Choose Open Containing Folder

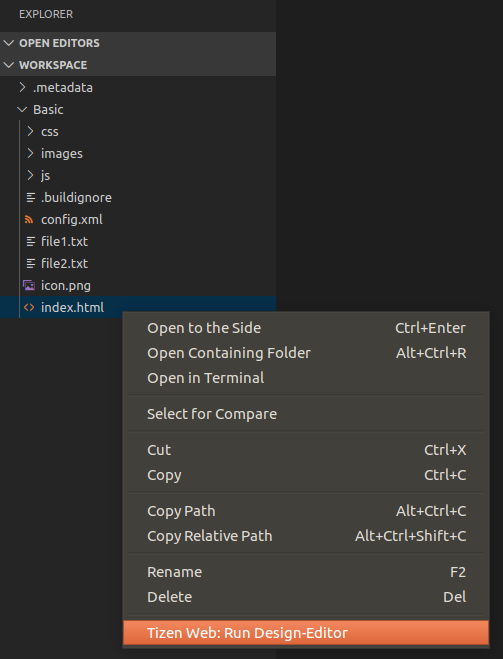tap(306, 353)
